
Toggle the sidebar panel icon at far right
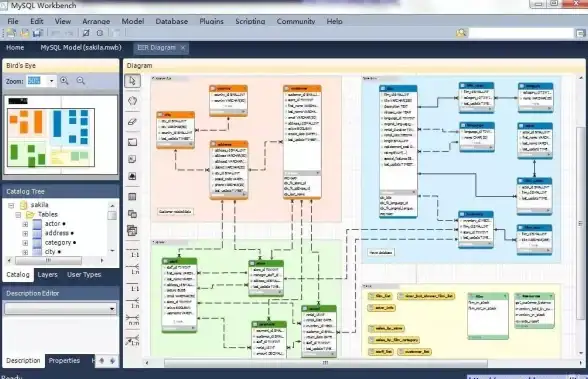(x=581, y=33)
